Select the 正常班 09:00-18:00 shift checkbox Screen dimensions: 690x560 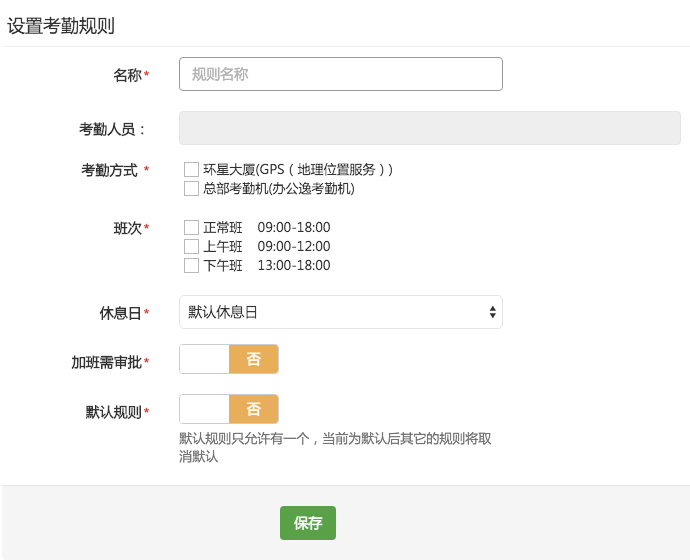pos(191,227)
